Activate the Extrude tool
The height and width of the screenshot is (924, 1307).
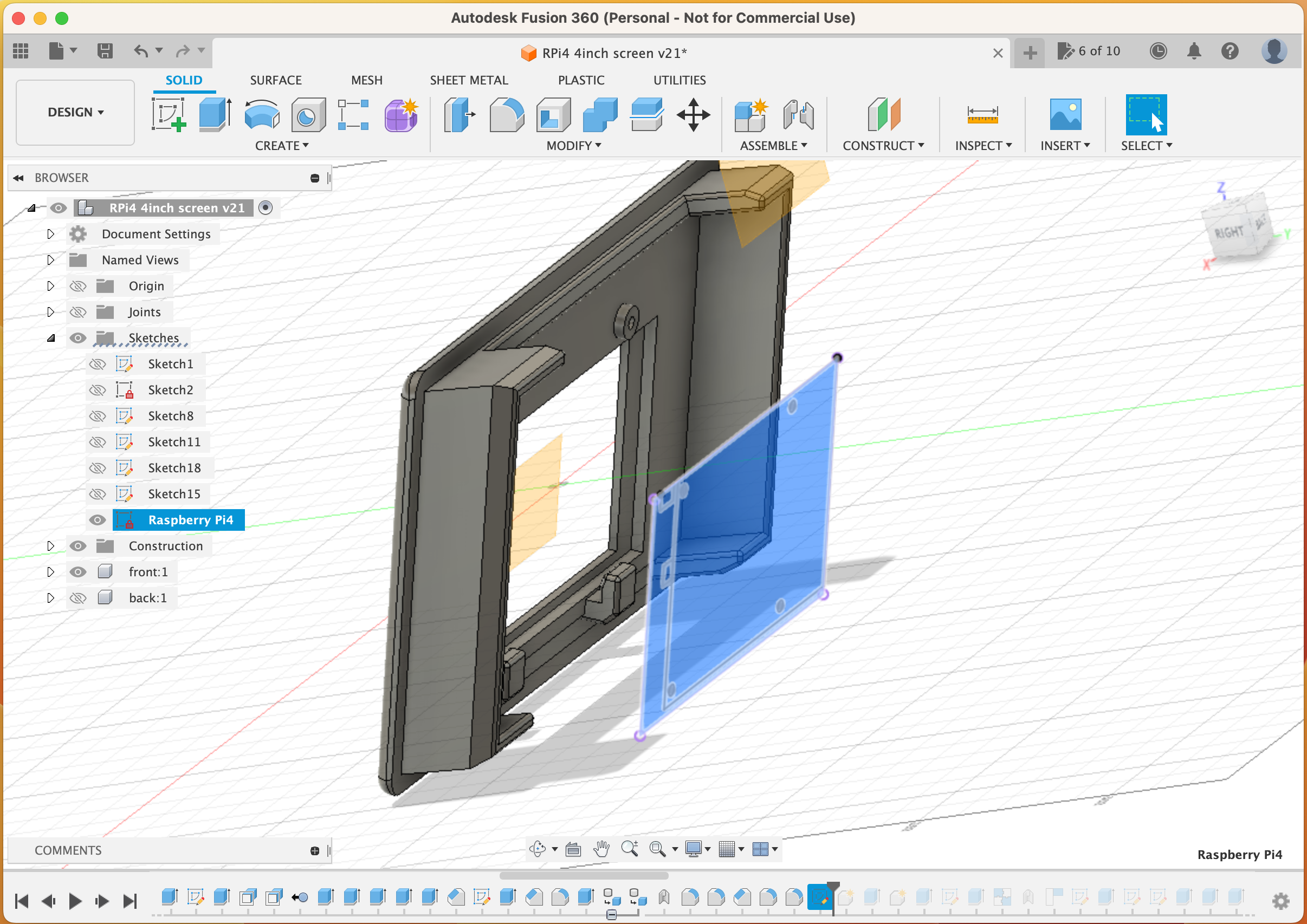(x=215, y=114)
